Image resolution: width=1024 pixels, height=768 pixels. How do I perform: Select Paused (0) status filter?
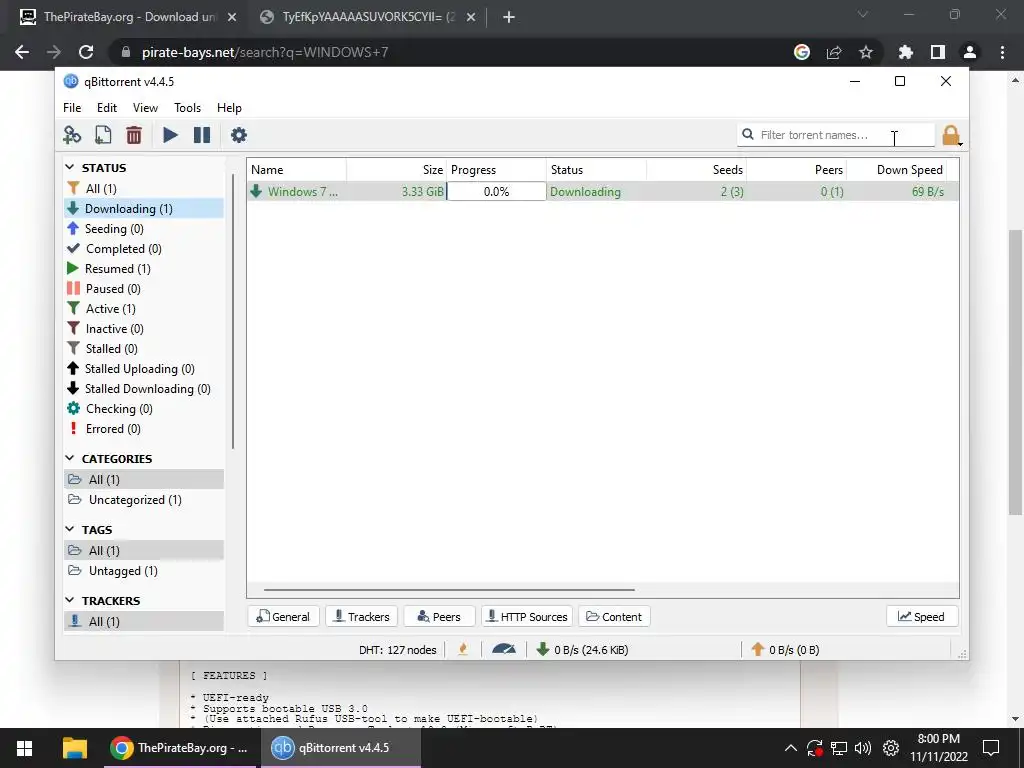pos(144,289)
